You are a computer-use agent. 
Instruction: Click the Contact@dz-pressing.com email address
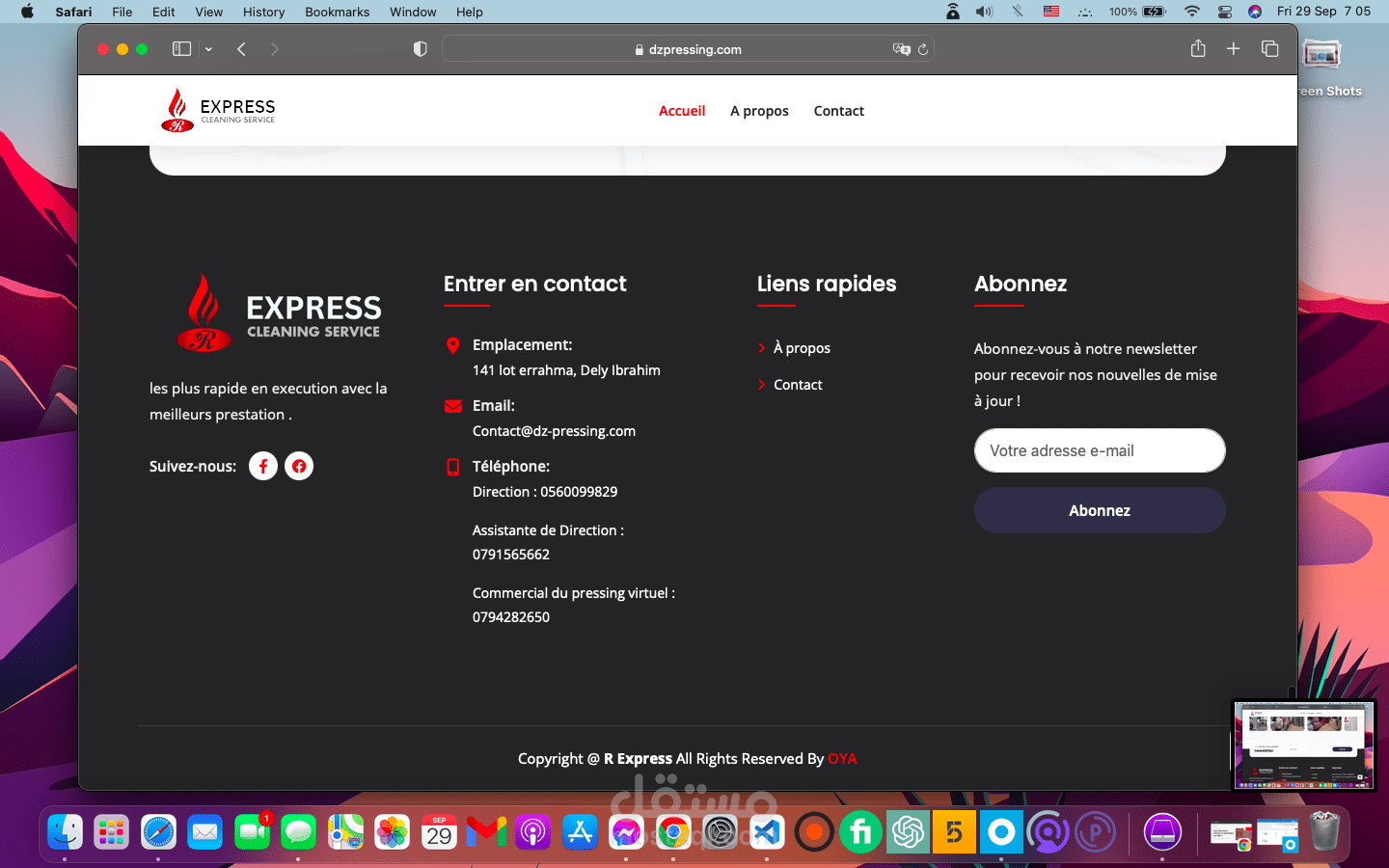tap(554, 431)
